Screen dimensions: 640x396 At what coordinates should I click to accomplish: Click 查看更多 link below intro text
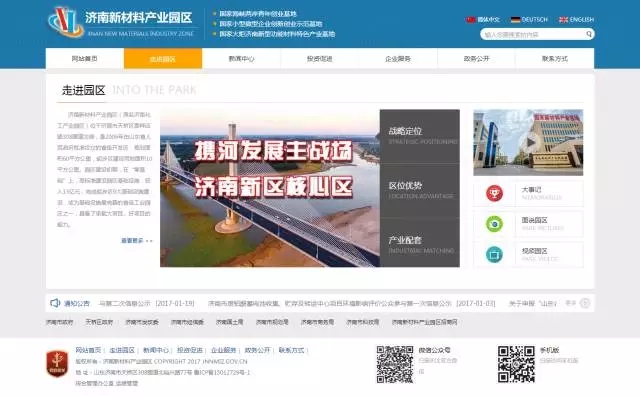click(x=136, y=240)
